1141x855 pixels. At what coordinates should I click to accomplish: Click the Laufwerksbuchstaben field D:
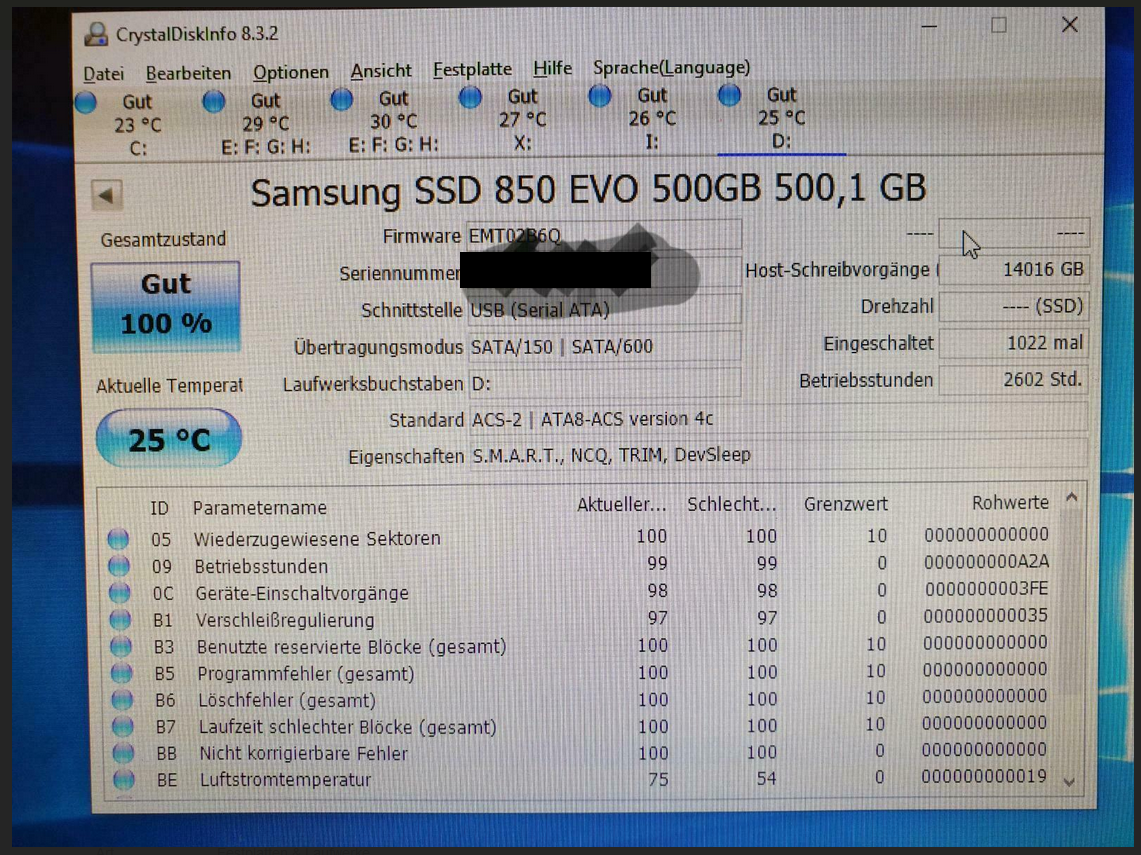tap(604, 383)
